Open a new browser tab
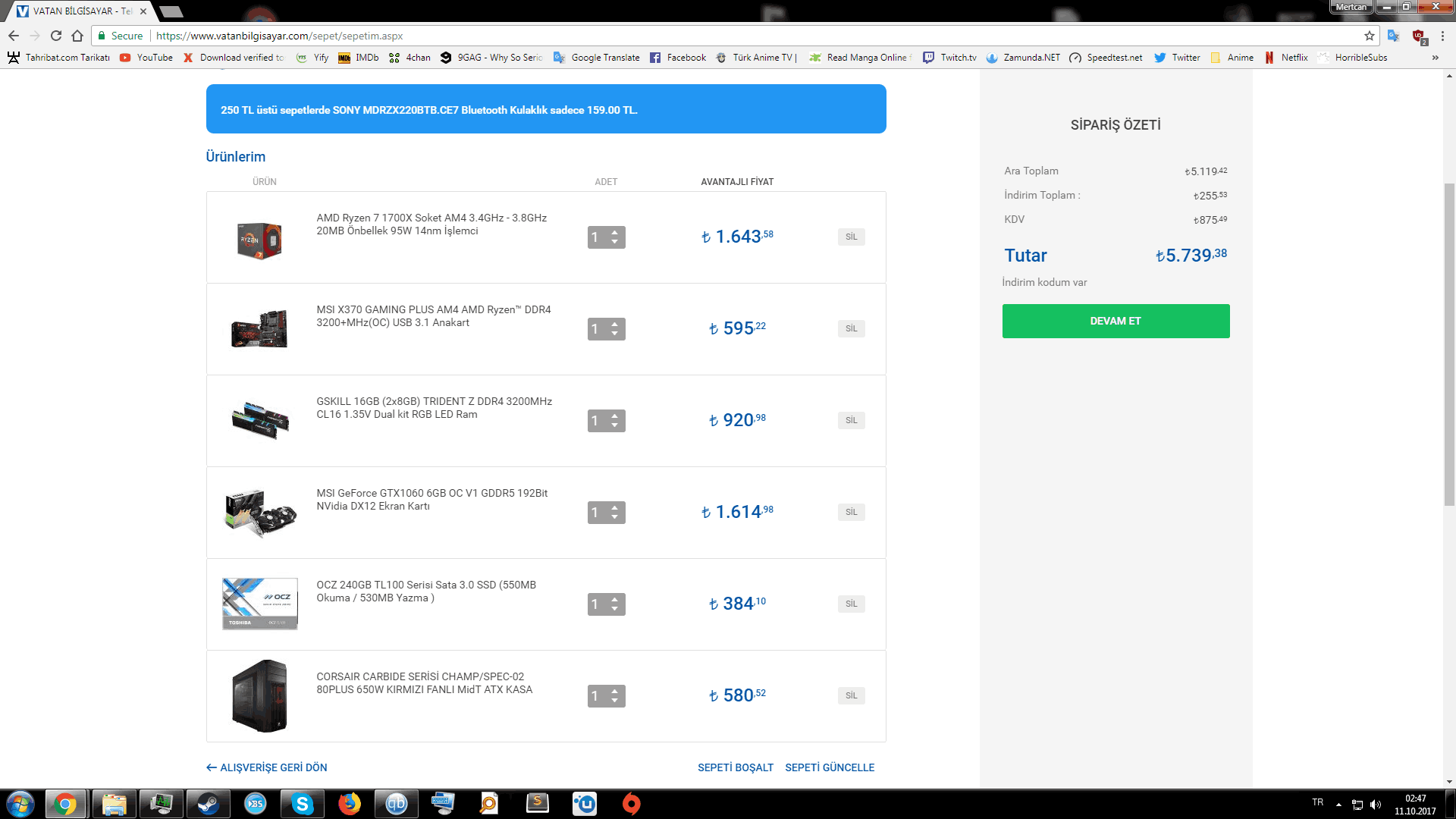 pos(171,11)
